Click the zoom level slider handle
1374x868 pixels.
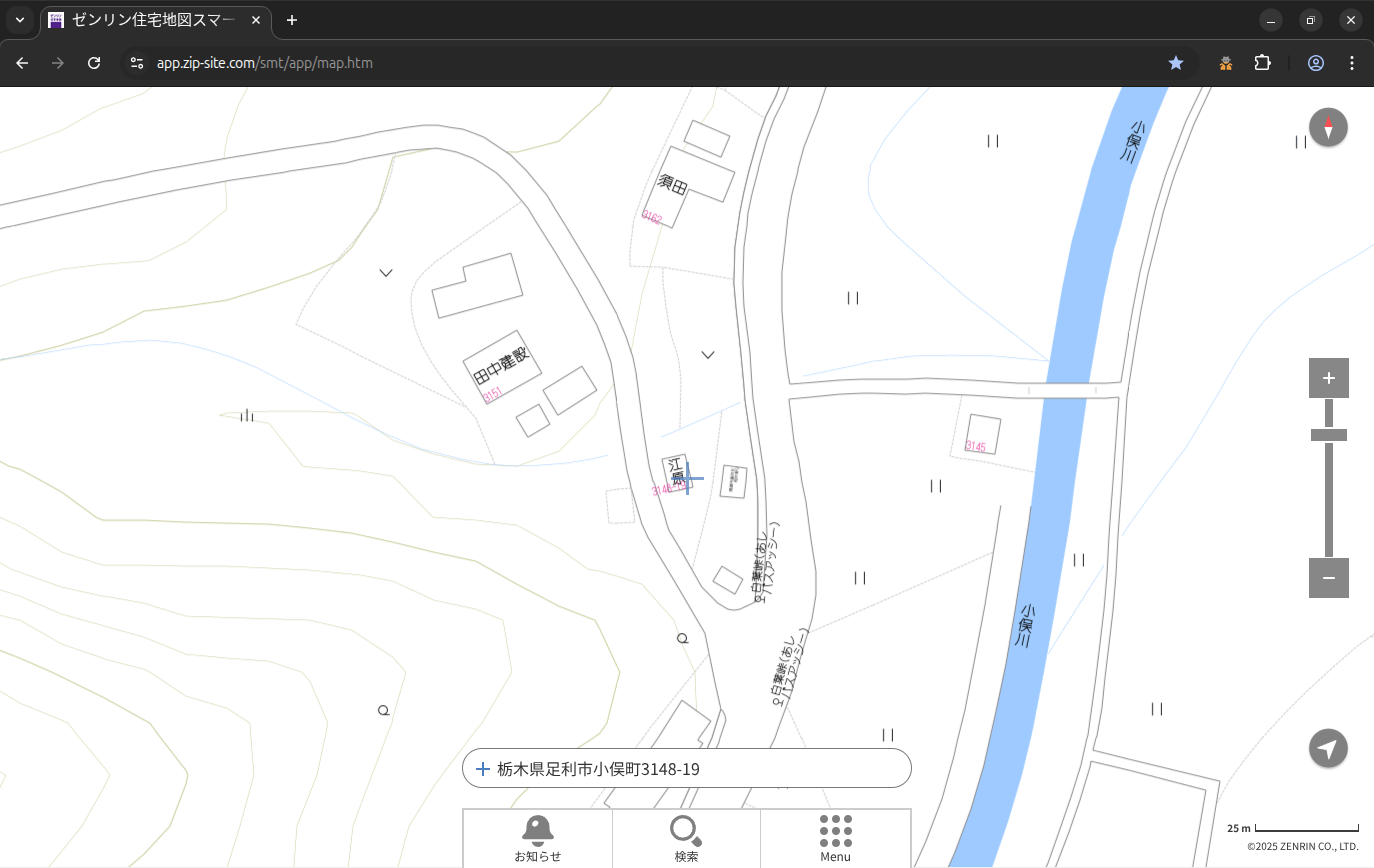[x=1328, y=435]
